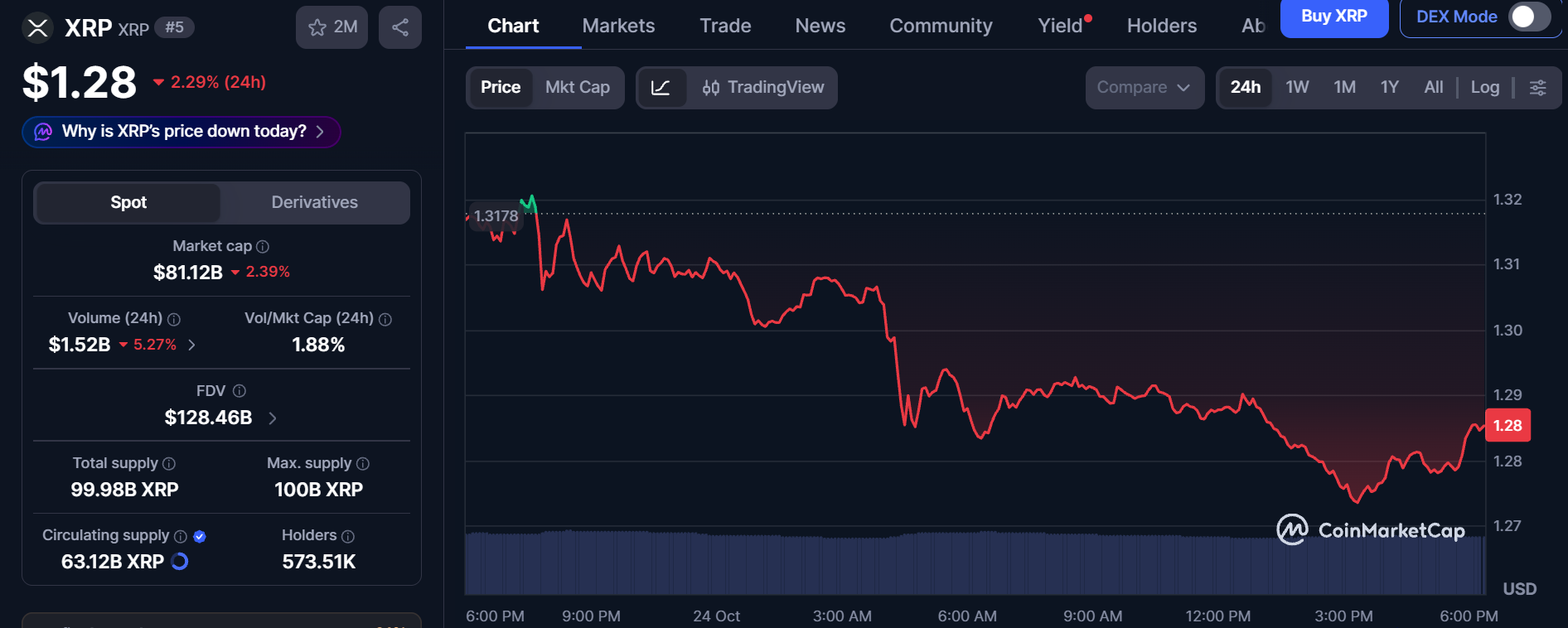Expand FDV details chevron

pos(273,418)
